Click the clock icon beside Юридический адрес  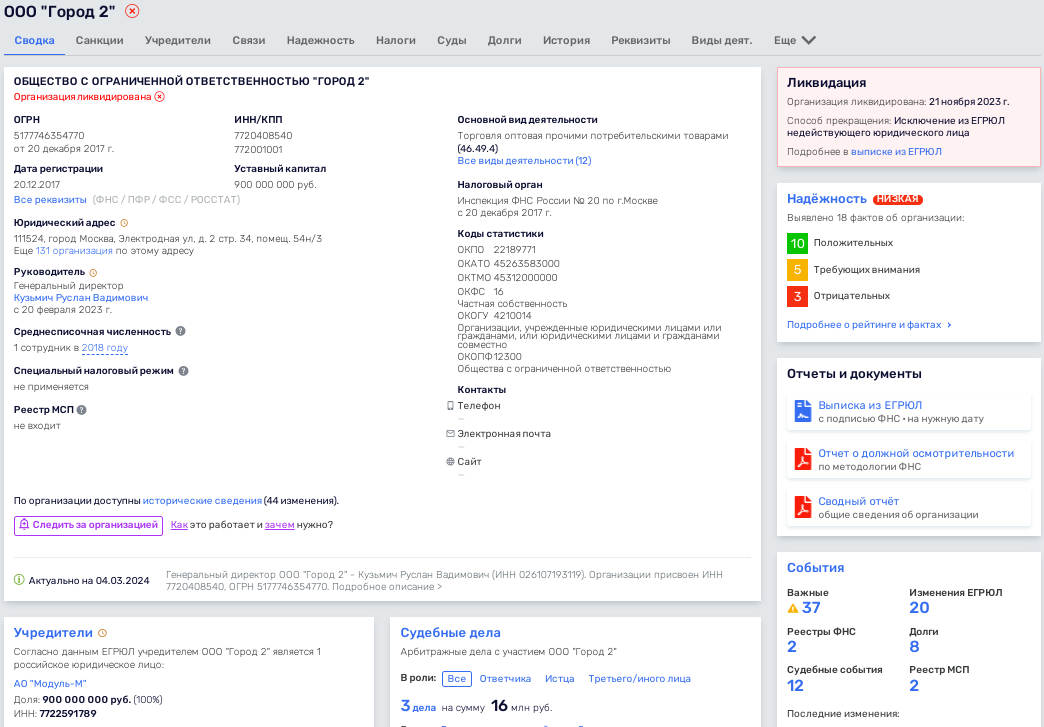[124, 223]
